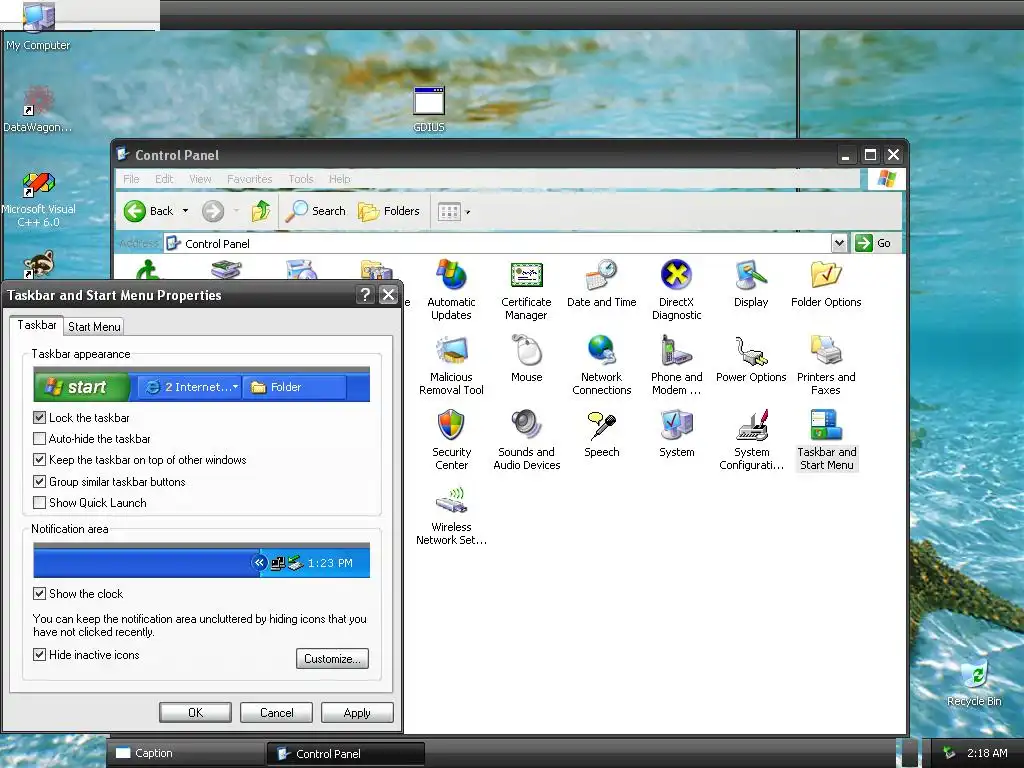Open Display settings icon
The width and height of the screenshot is (1024, 768).
pyautogui.click(x=751, y=283)
